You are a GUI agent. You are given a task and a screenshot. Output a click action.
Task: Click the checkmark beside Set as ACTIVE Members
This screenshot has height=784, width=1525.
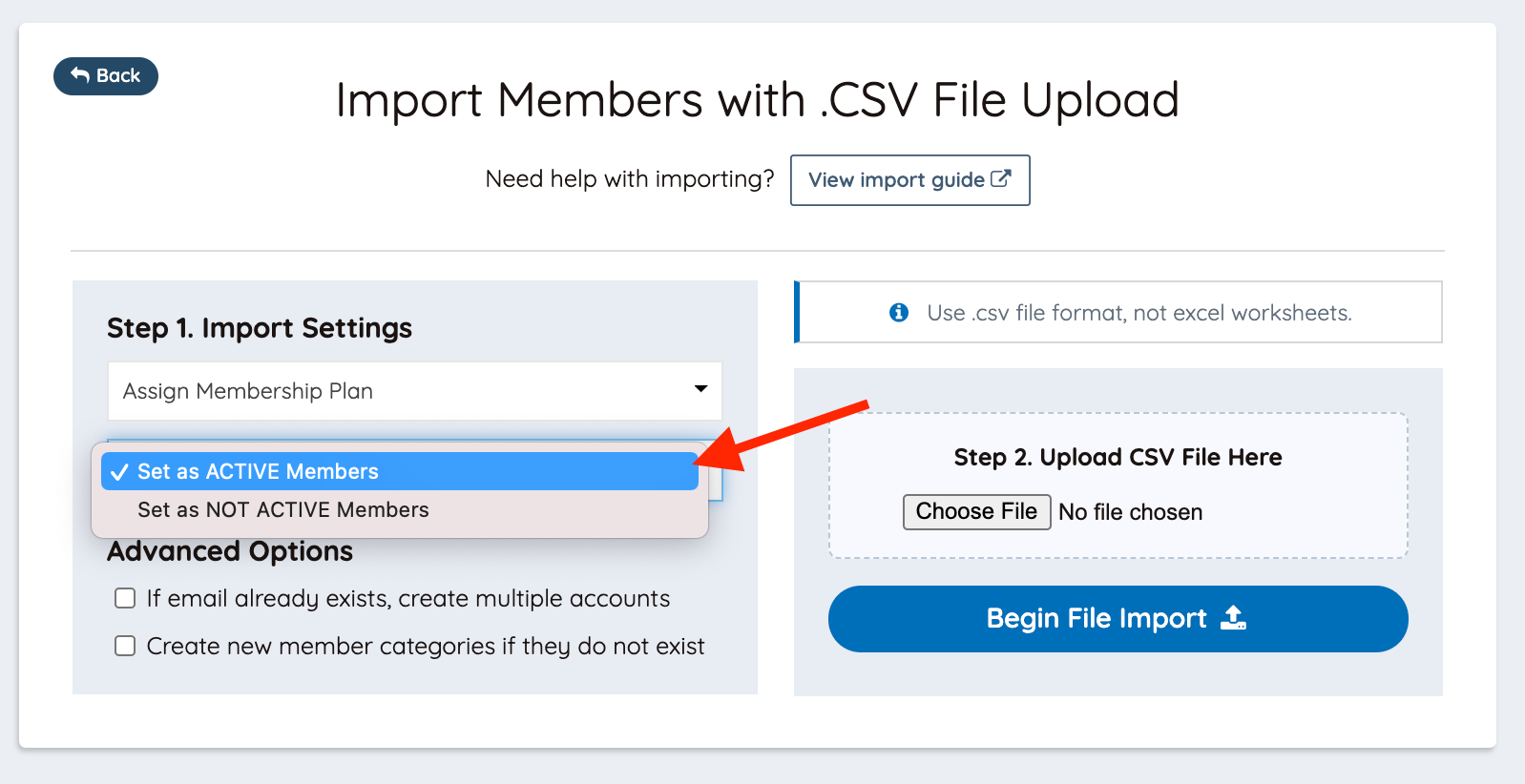(x=121, y=470)
